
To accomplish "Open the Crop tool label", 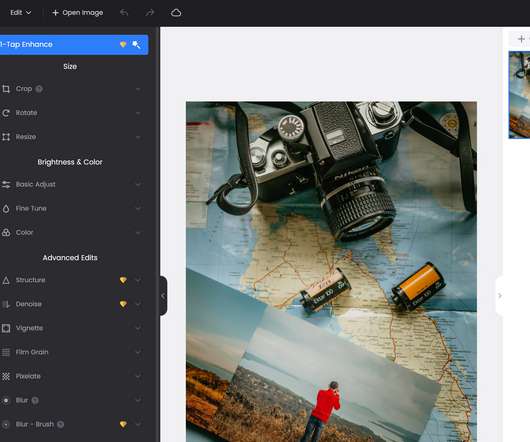I will point(24,89).
